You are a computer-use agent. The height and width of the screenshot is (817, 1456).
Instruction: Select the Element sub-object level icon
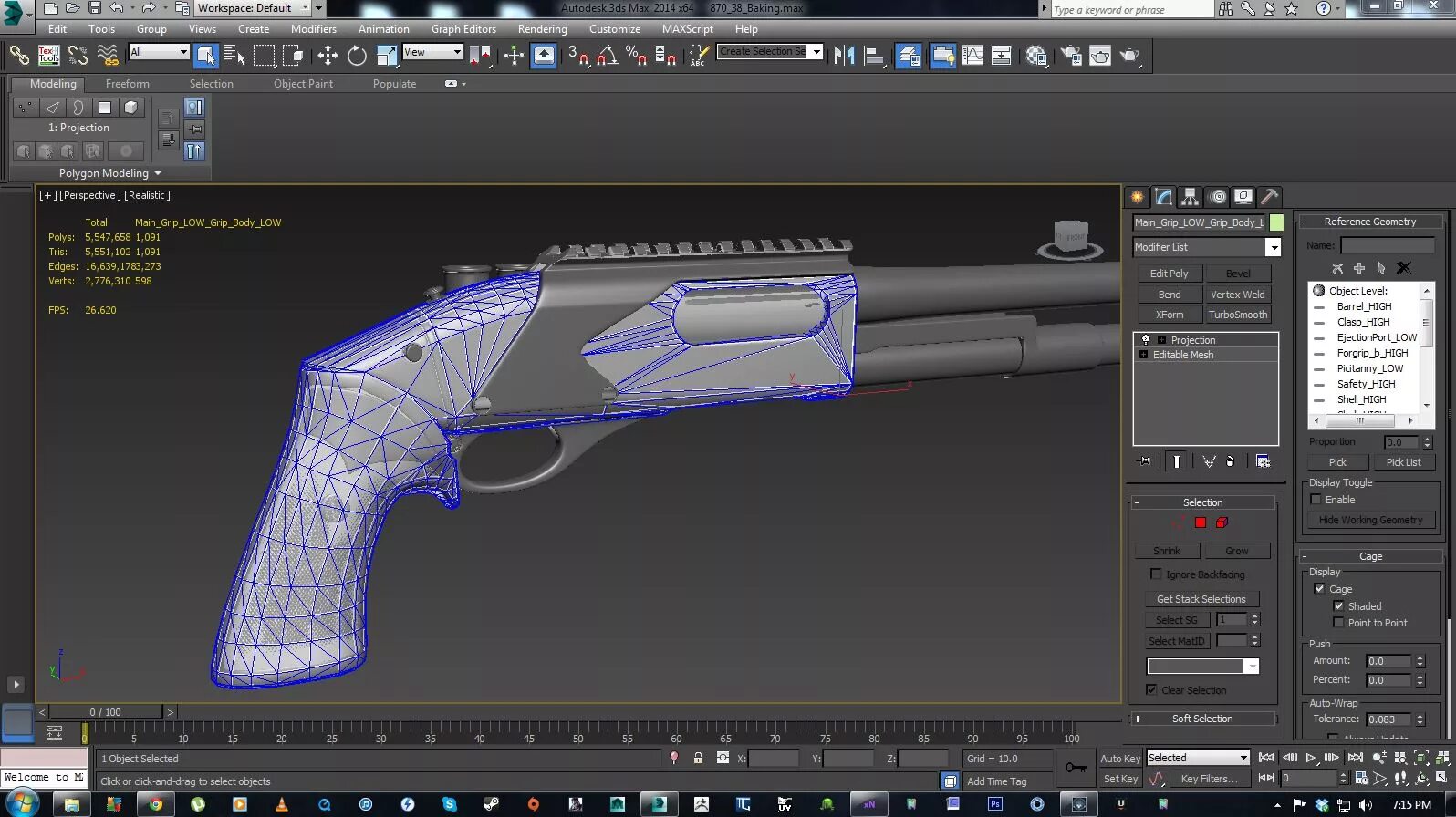coord(1222,522)
